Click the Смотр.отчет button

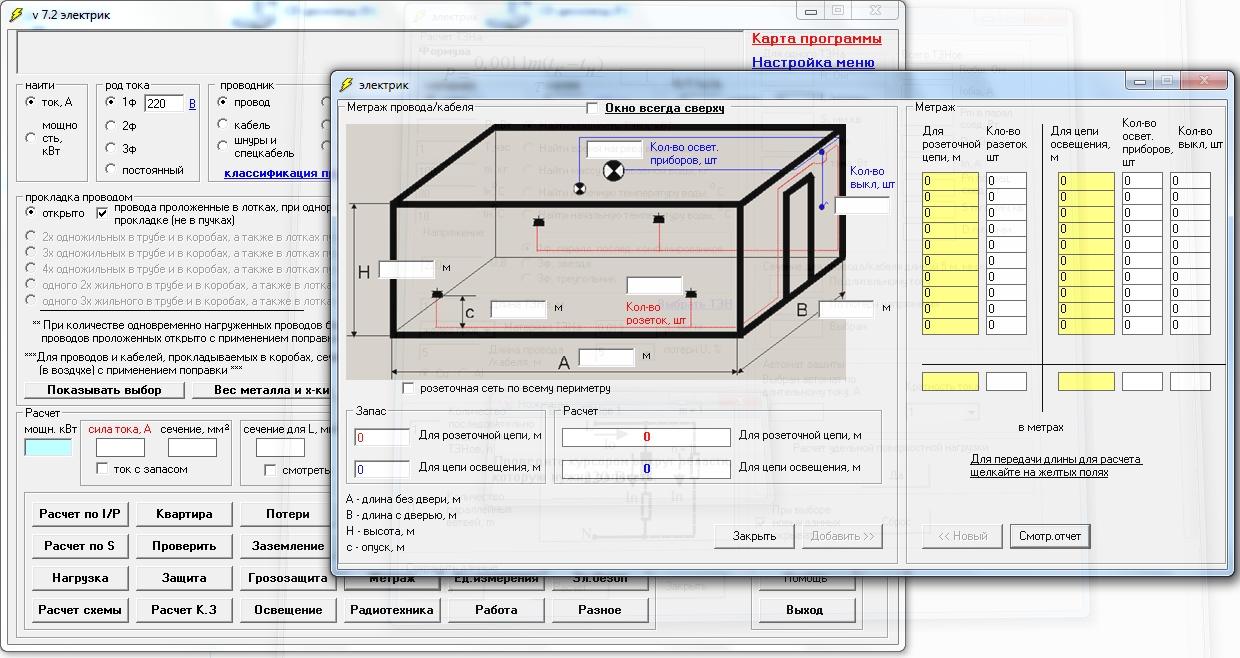[1049, 536]
